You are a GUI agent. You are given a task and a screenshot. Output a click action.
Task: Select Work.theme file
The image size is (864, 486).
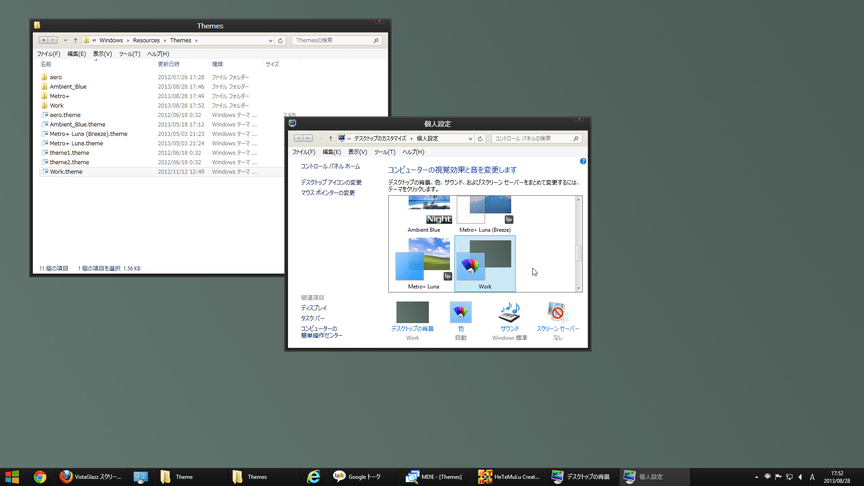(66, 171)
